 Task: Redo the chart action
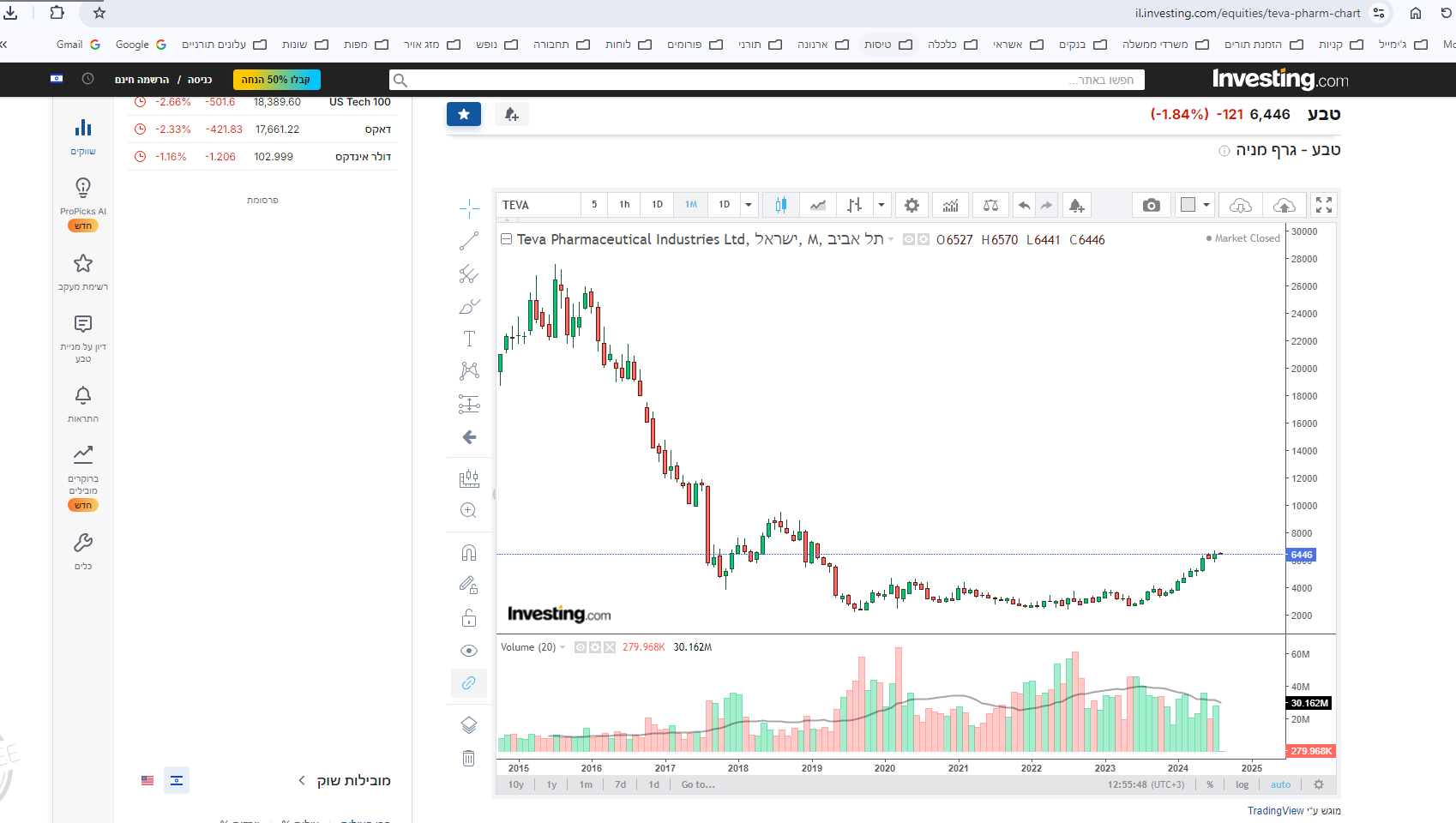[1046, 205]
